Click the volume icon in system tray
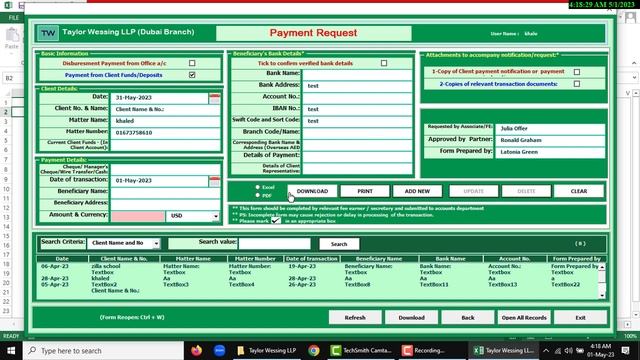Screen dimensions: 640x360 pyautogui.click(x=569, y=351)
